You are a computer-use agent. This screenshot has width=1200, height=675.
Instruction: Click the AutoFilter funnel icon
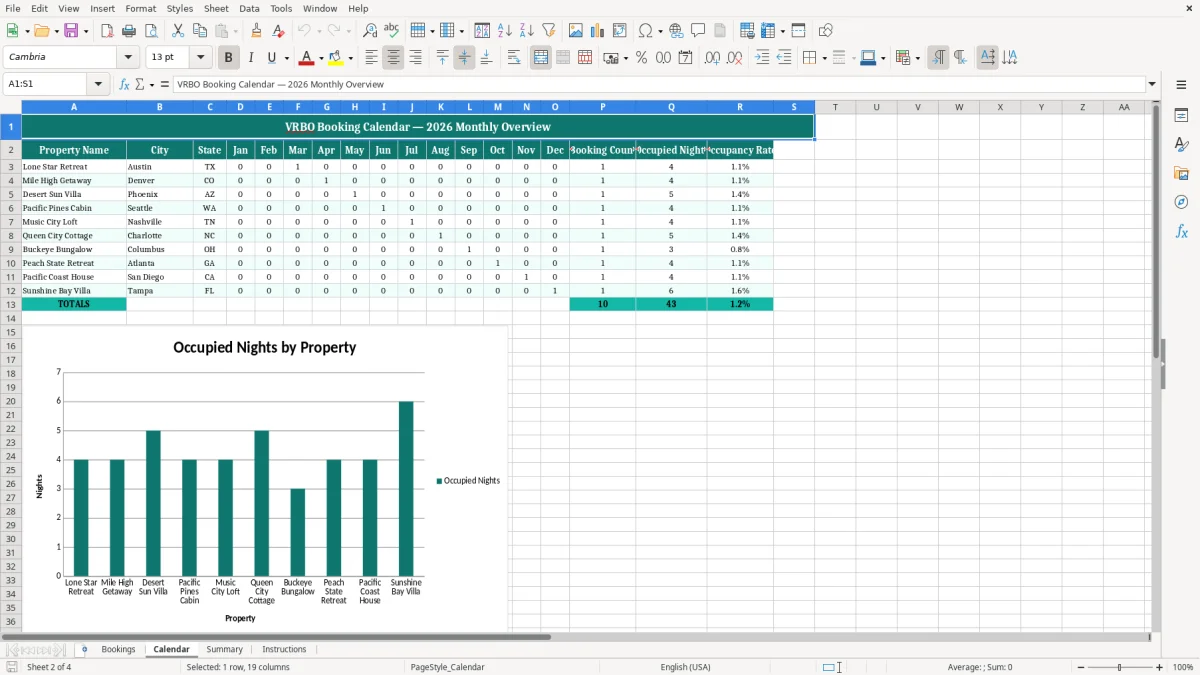click(548, 31)
